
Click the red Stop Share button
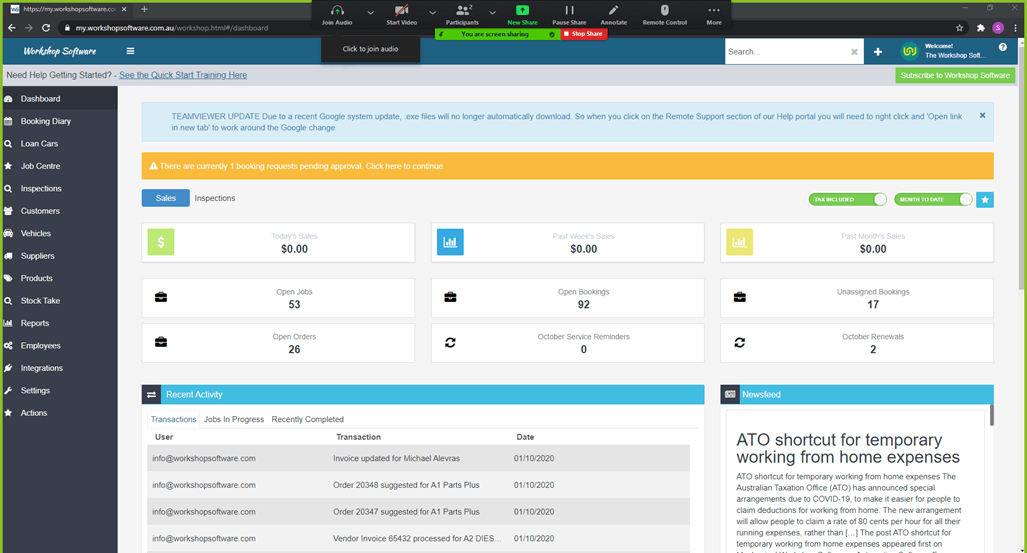tap(584, 34)
